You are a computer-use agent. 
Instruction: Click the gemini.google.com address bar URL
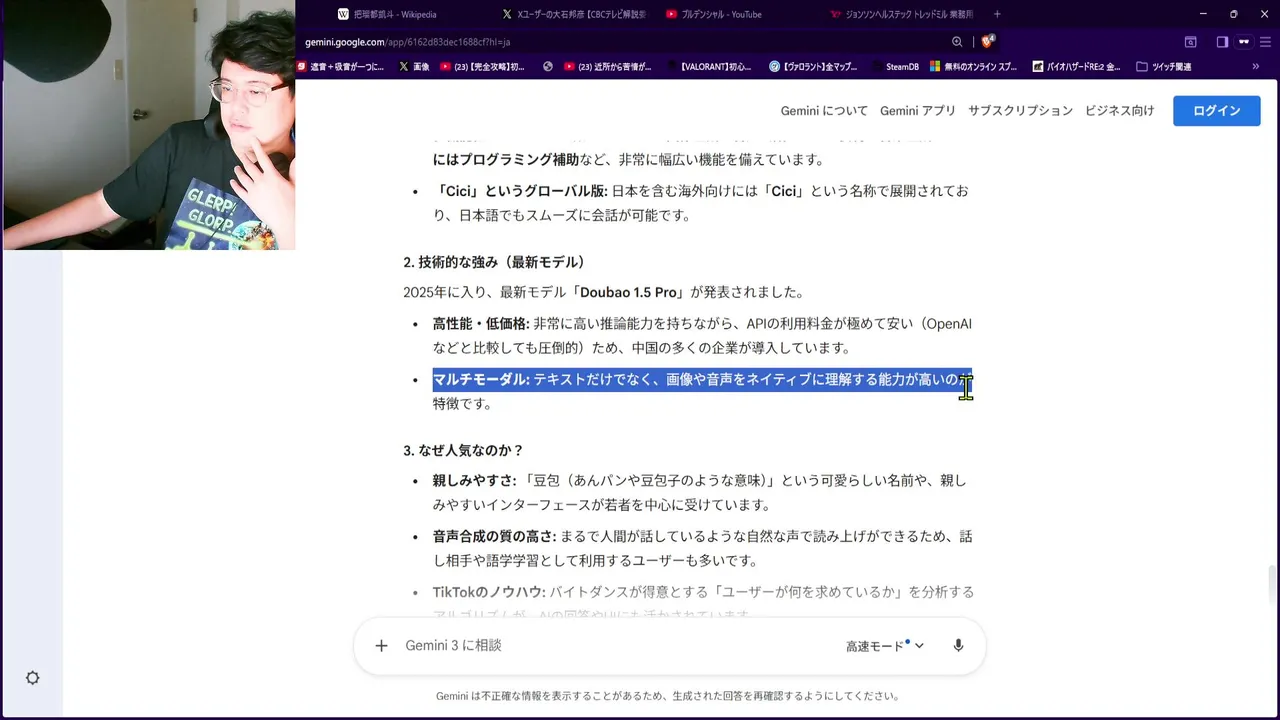click(x=408, y=42)
